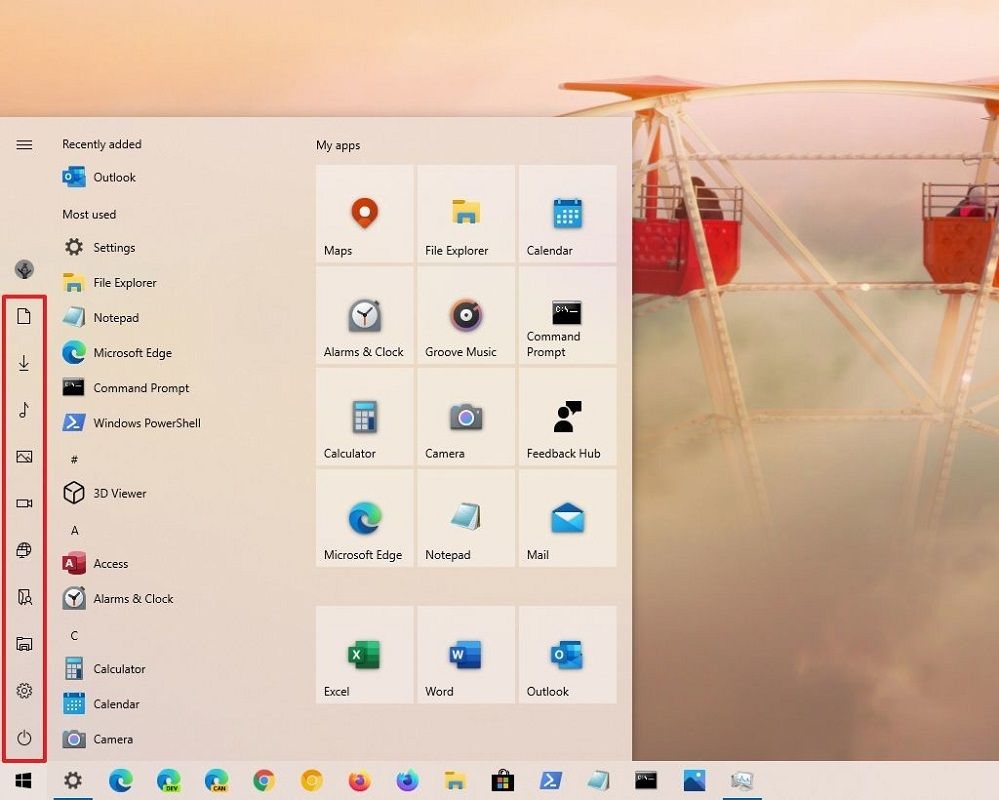Open the Downloads shortcut in the Start sidebar
This screenshot has height=800, width=999.
pos(24,363)
